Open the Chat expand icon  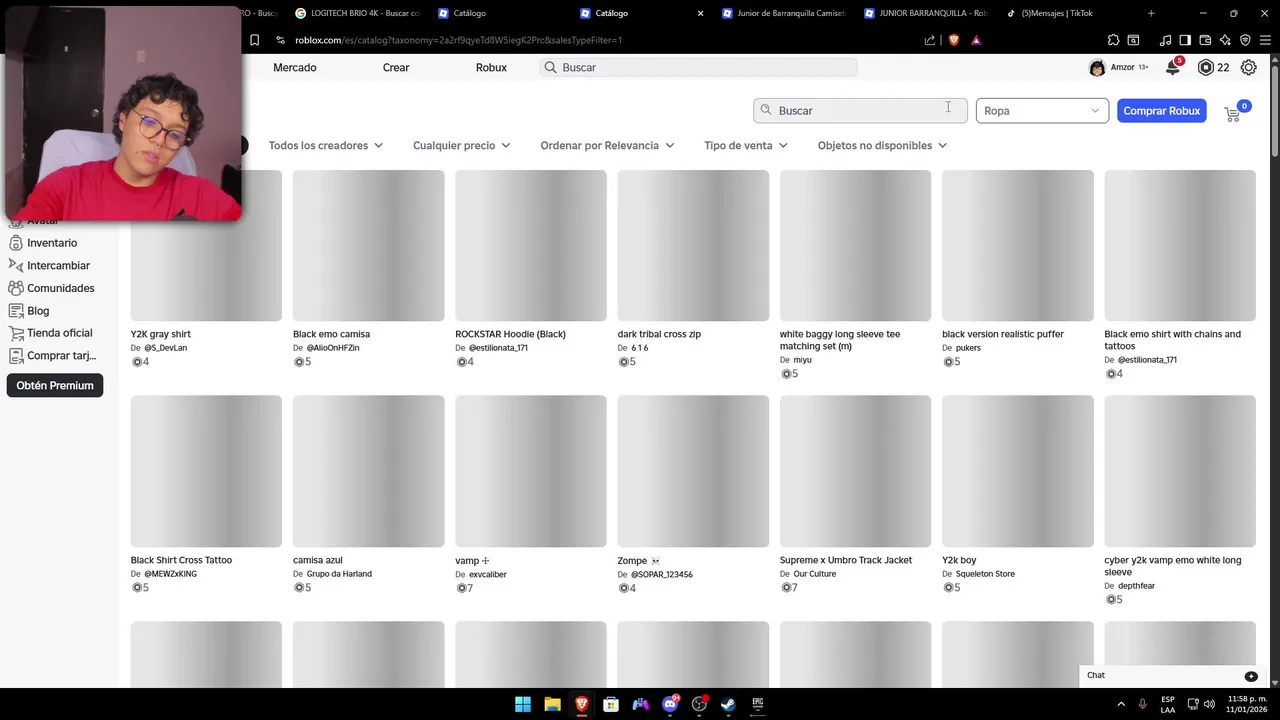1251,676
